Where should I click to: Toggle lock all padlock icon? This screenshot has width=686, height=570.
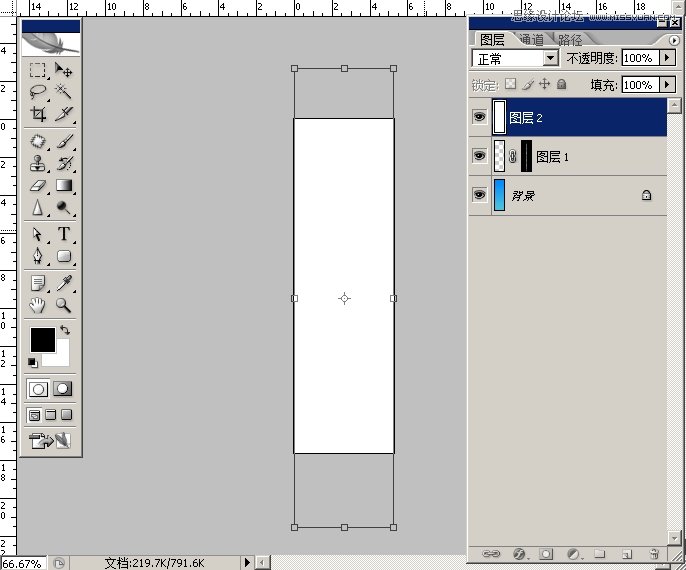coord(562,84)
